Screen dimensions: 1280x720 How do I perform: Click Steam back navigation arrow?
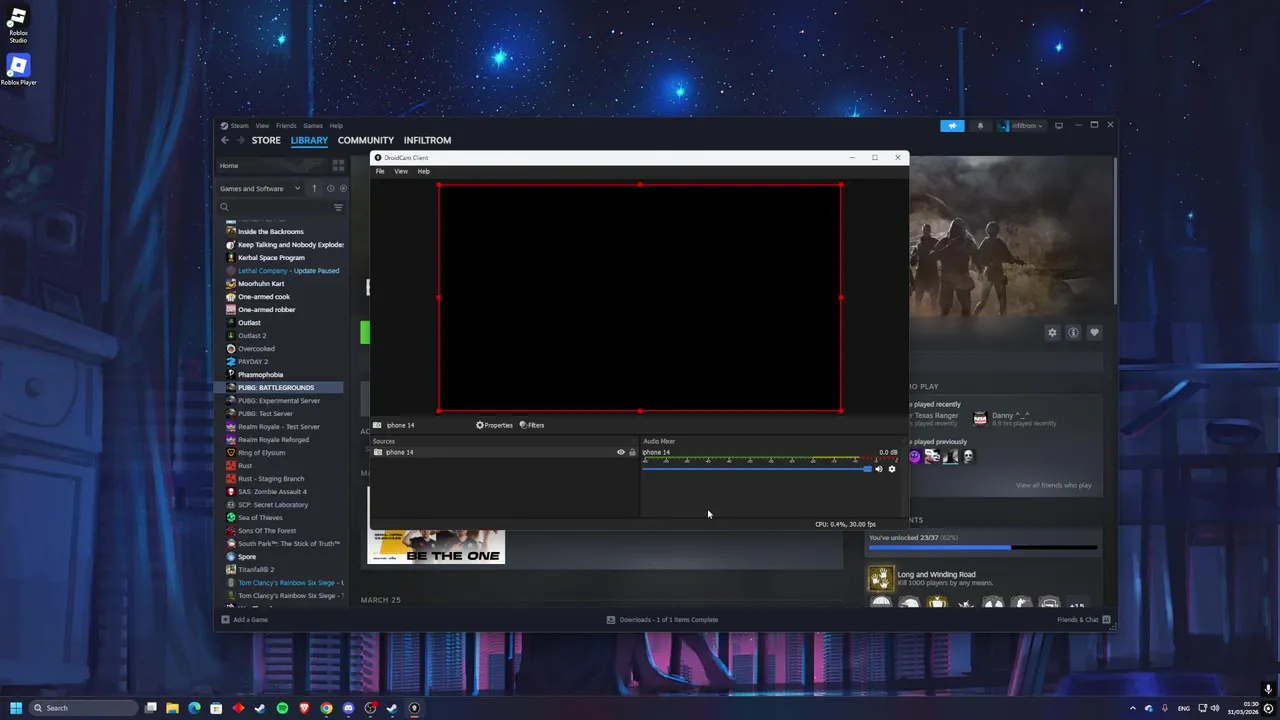225,140
